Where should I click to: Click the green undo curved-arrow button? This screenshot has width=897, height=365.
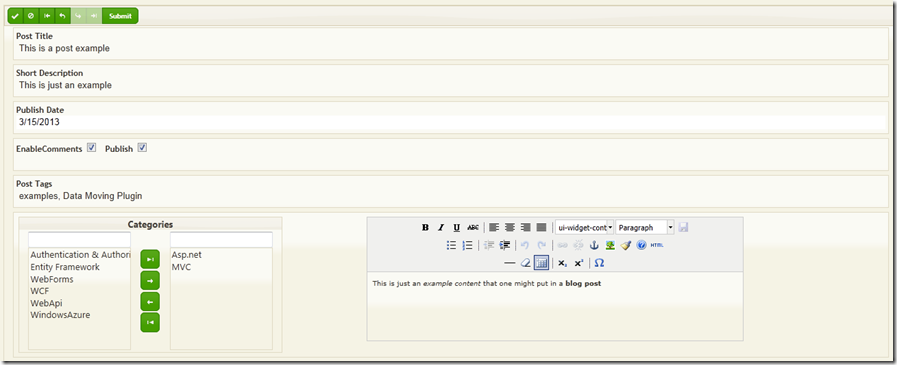pos(62,16)
